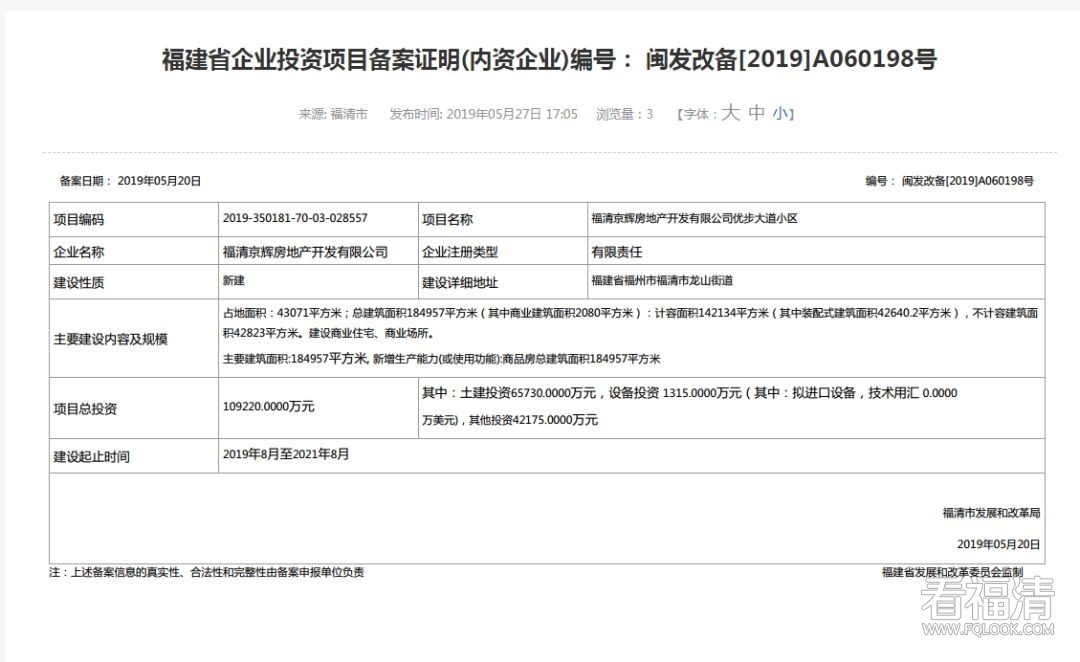
Task: Click the 企业注册类型 label cell
Action: [503, 251]
